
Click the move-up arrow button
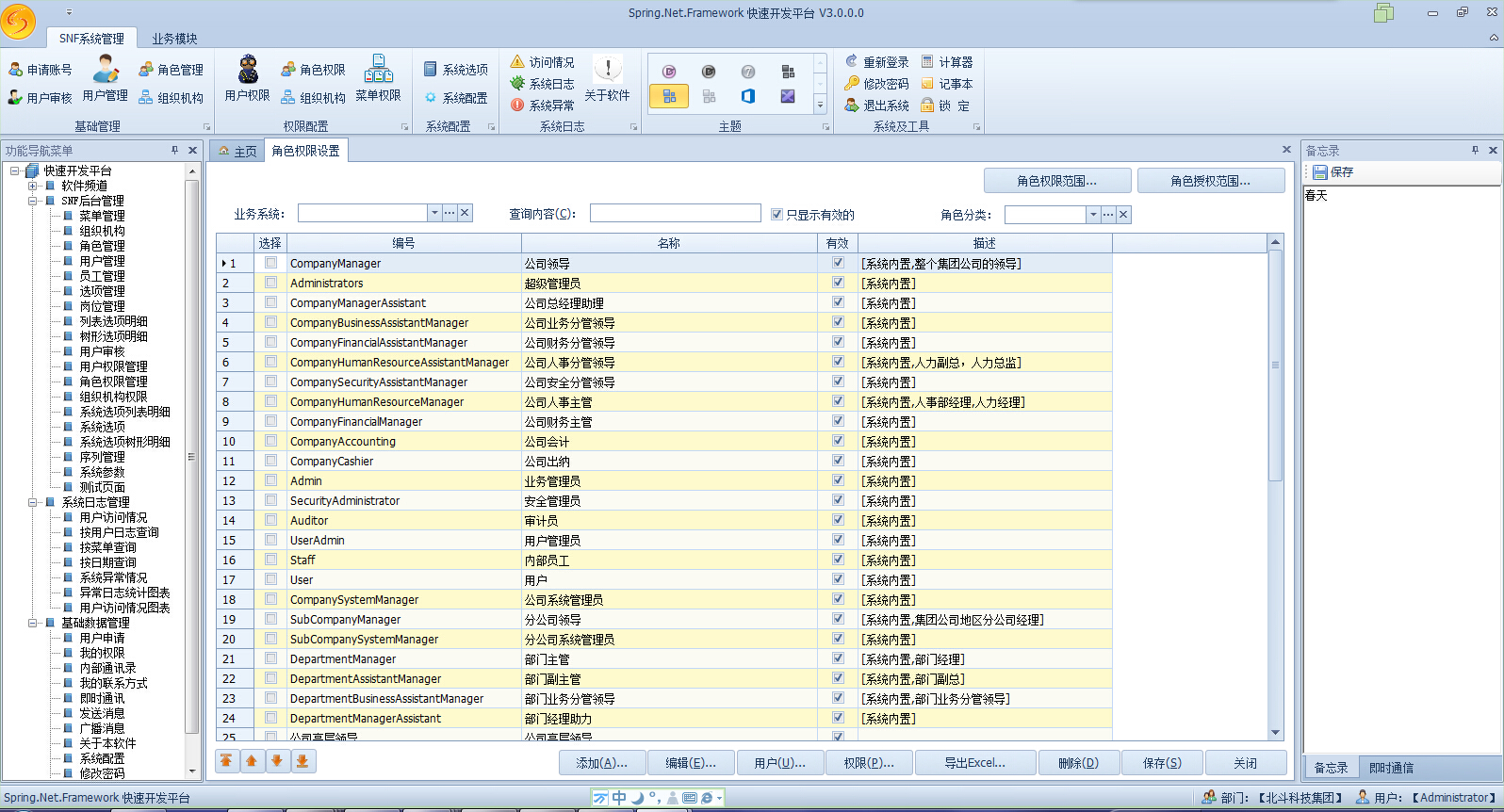coord(252,761)
